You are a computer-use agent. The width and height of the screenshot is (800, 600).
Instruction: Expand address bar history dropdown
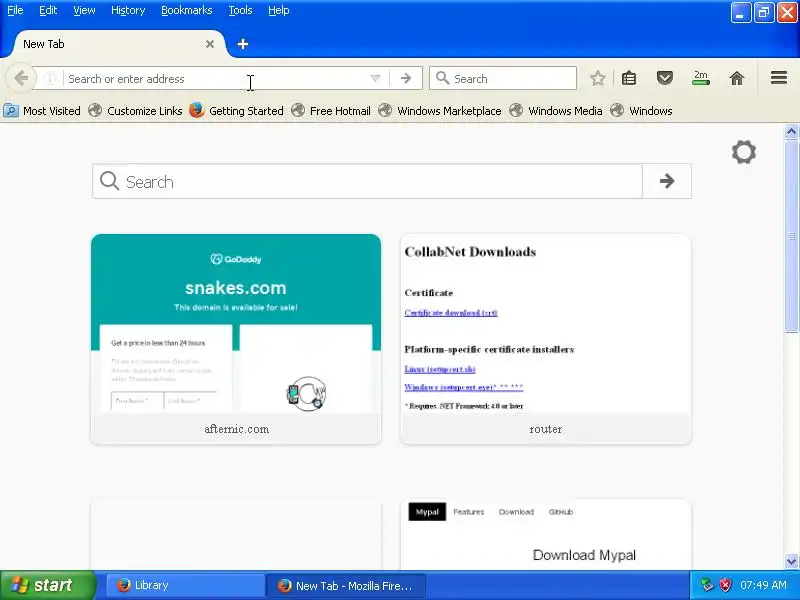click(x=375, y=79)
